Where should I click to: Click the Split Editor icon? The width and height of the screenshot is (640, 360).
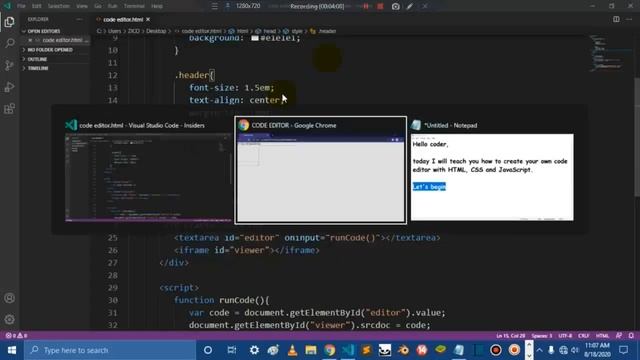[x=616, y=19]
